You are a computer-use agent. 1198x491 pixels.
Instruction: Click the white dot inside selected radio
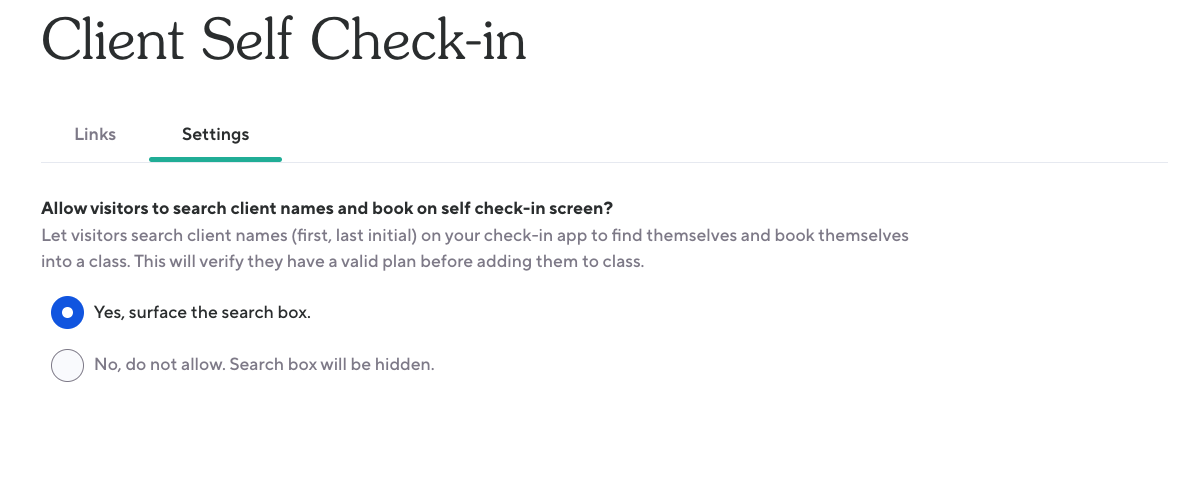click(67, 313)
